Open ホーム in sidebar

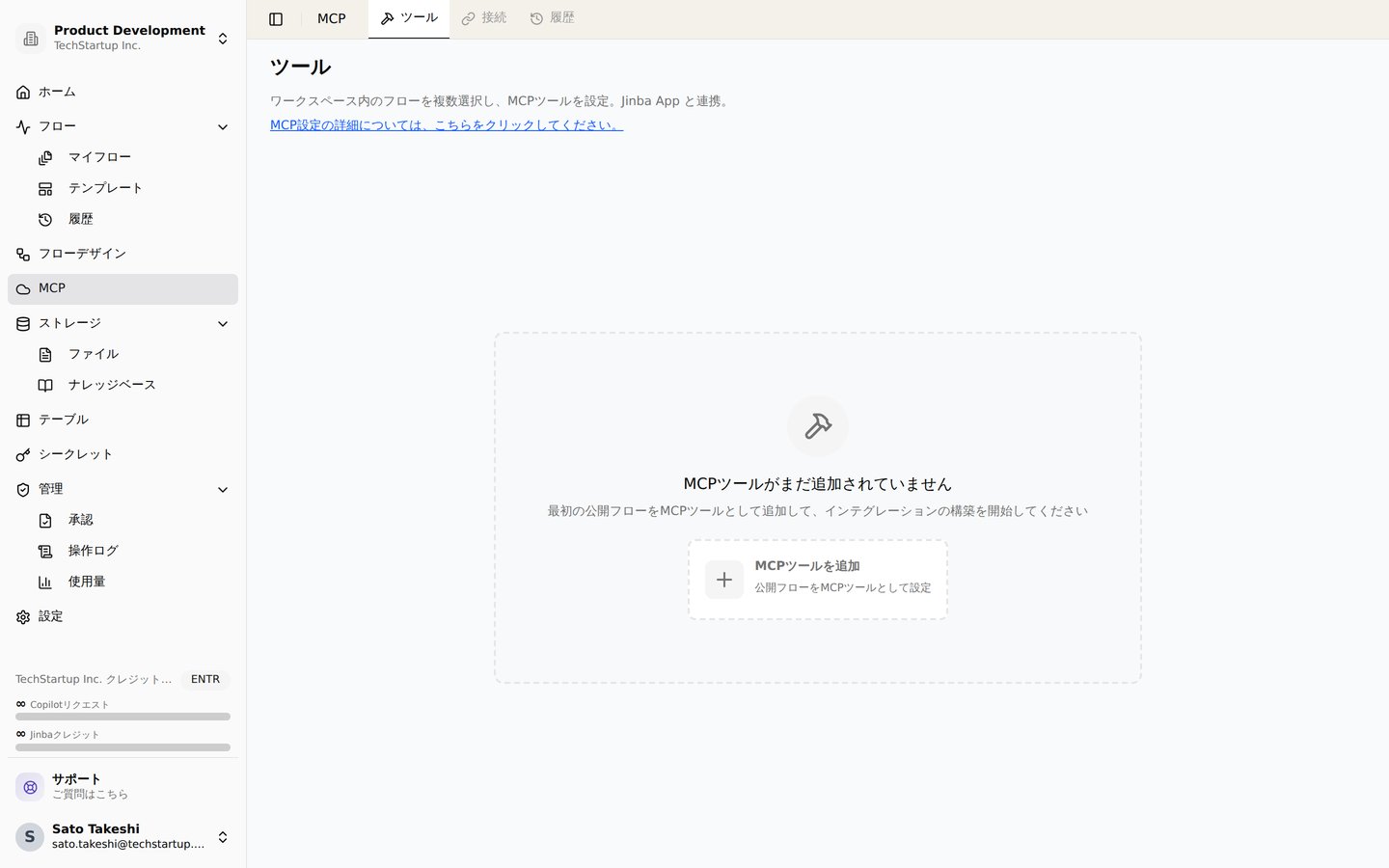123,93
